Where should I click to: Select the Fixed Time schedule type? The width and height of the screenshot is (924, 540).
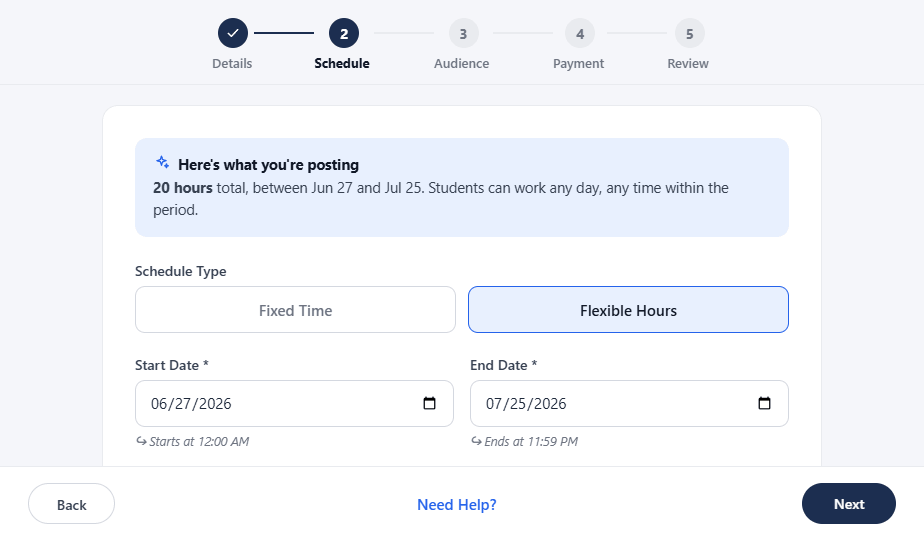295,309
